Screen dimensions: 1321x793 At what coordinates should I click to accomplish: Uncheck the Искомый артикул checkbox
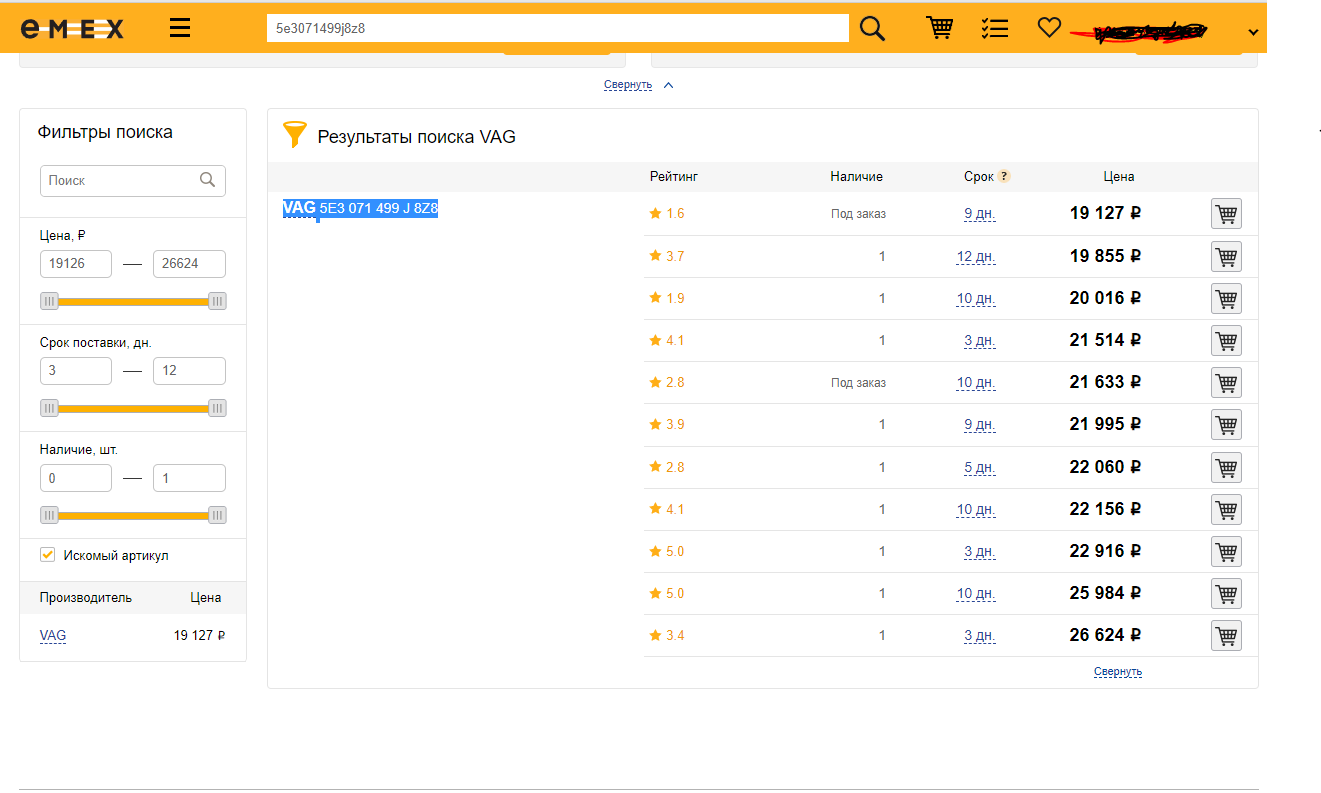pos(47,555)
